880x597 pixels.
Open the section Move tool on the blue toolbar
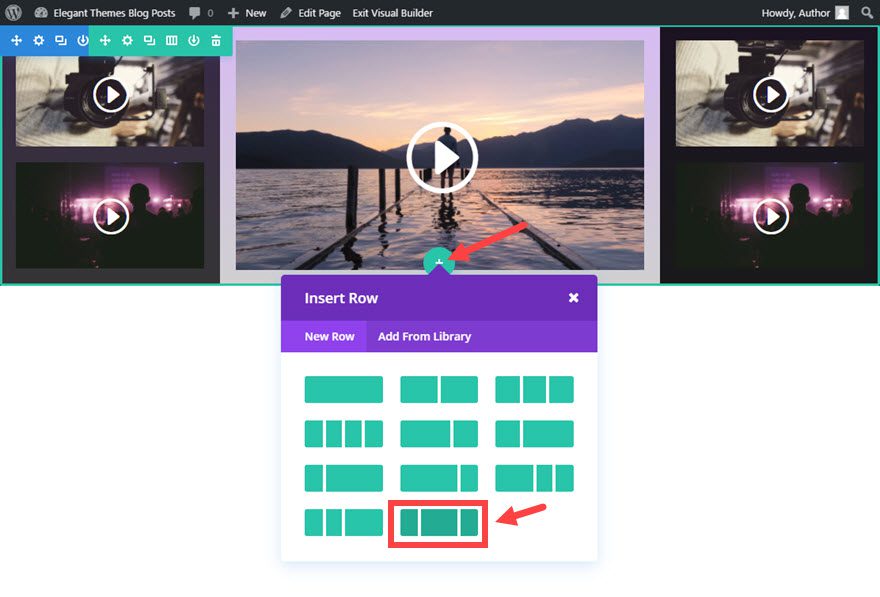pos(16,40)
